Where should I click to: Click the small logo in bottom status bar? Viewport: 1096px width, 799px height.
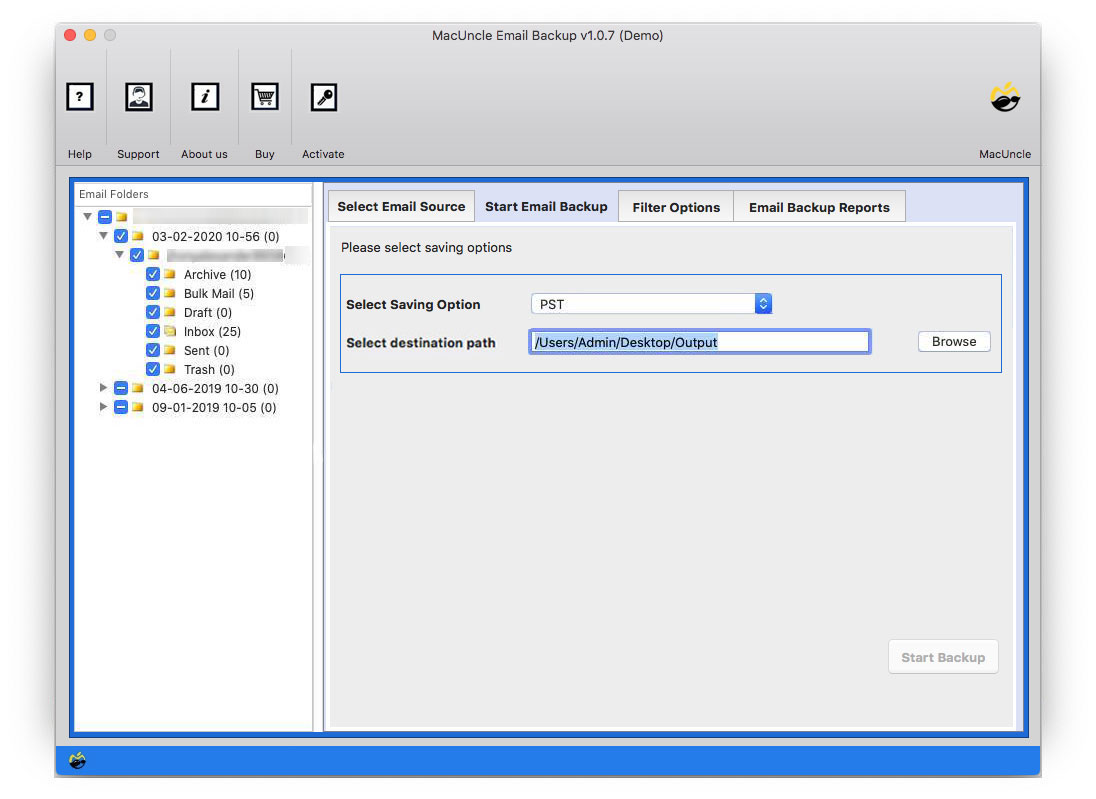tap(78, 761)
